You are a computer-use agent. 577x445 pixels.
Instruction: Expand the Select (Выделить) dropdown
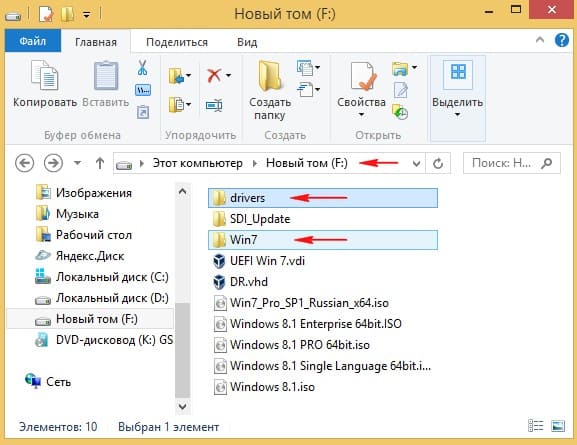[x=457, y=114]
